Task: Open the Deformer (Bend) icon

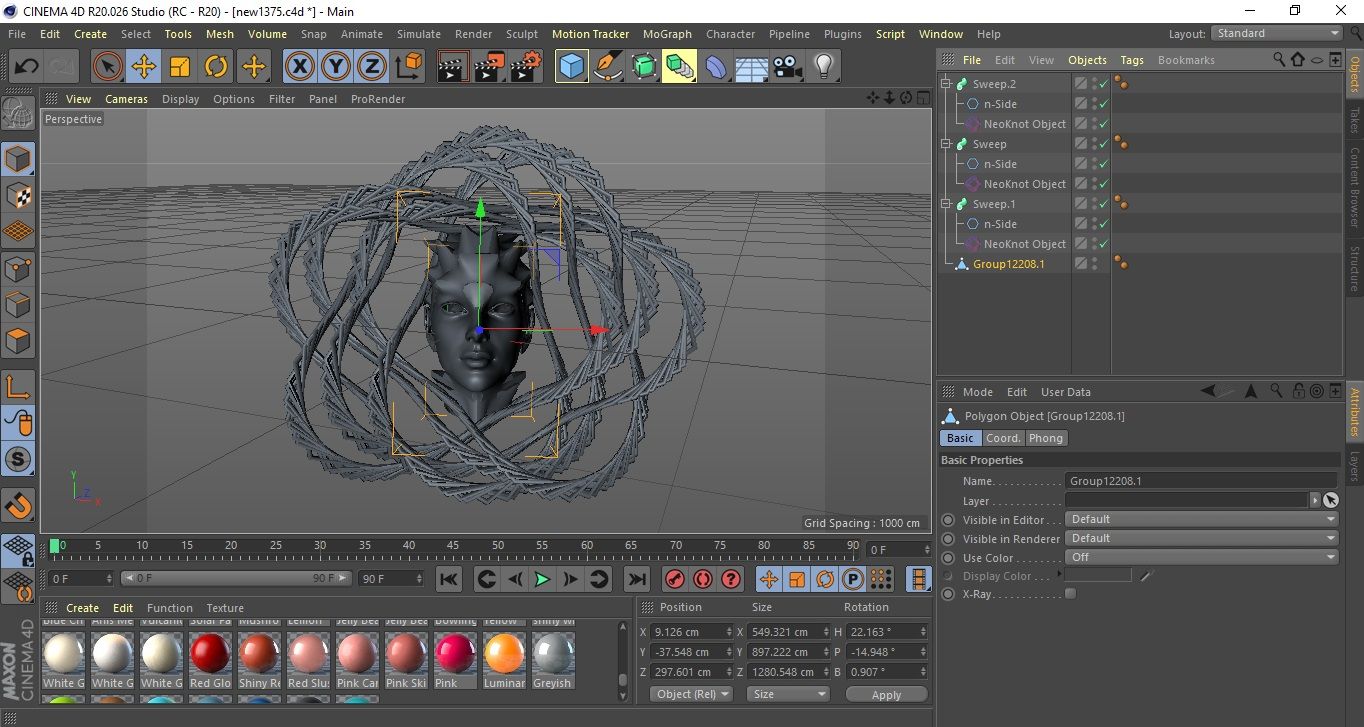Action: tap(716, 67)
